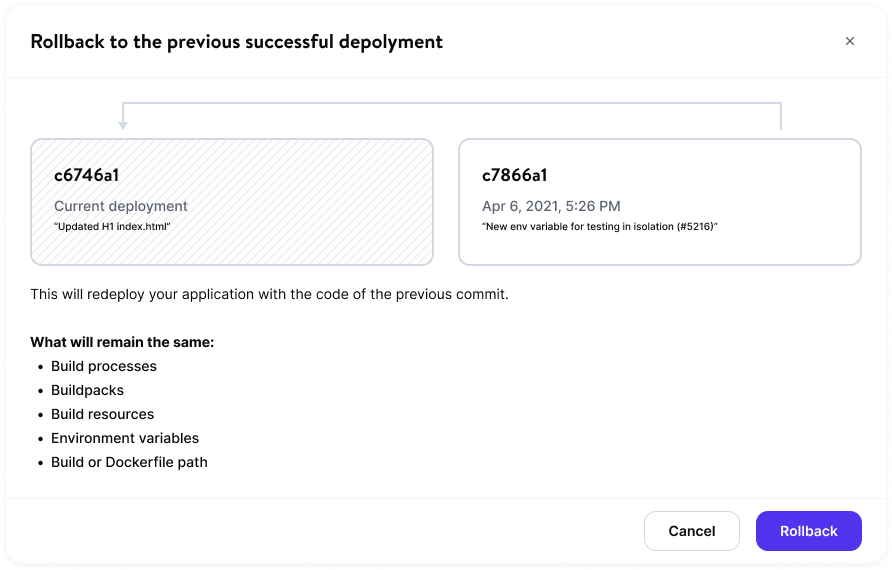Click the "Build resources" list item
The height and width of the screenshot is (570, 892).
[x=103, y=414]
